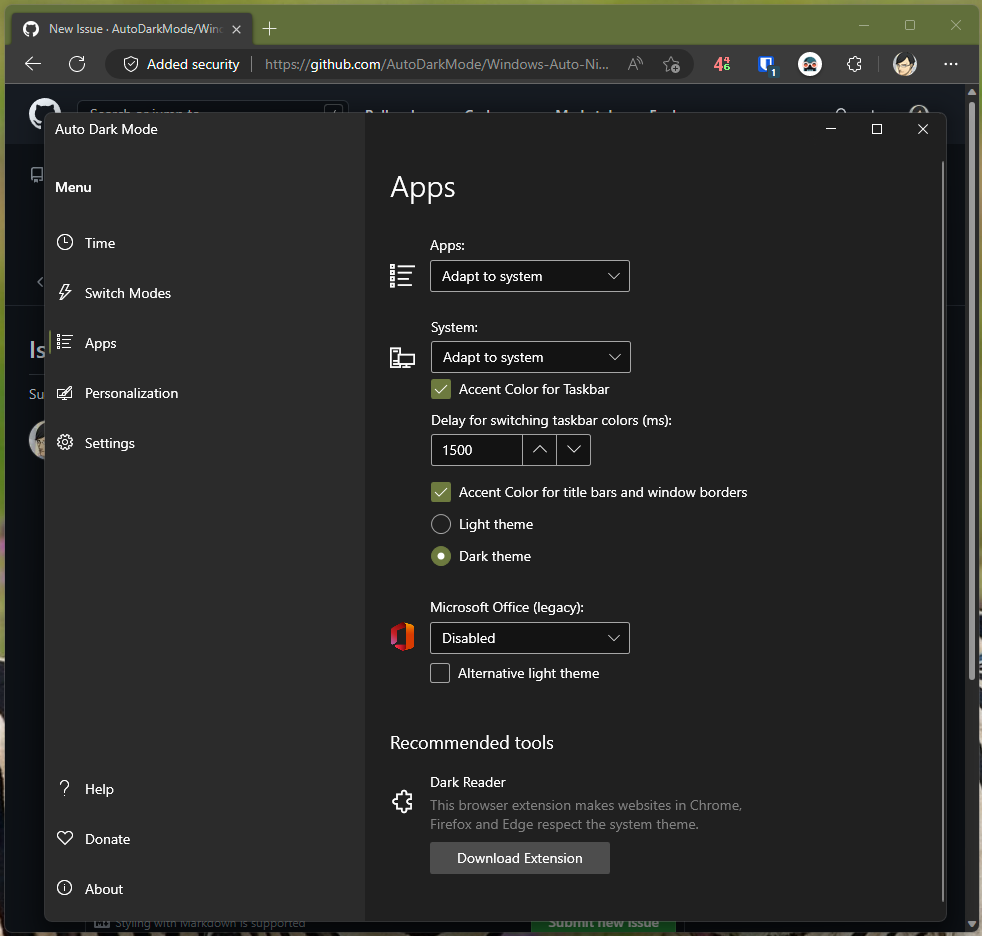The width and height of the screenshot is (982, 936).
Task: Increase taskbar delay with up arrow
Action: (539, 450)
